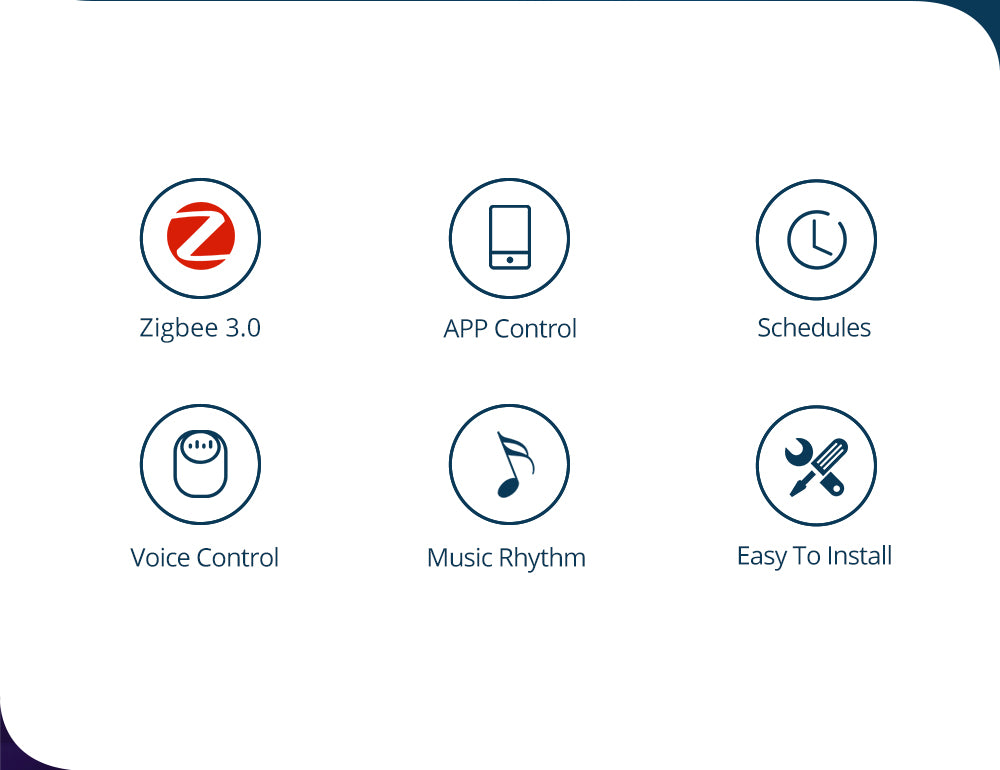The height and width of the screenshot is (770, 1000).
Task: Click the Music Rhythm text label
Action: [x=506, y=558]
